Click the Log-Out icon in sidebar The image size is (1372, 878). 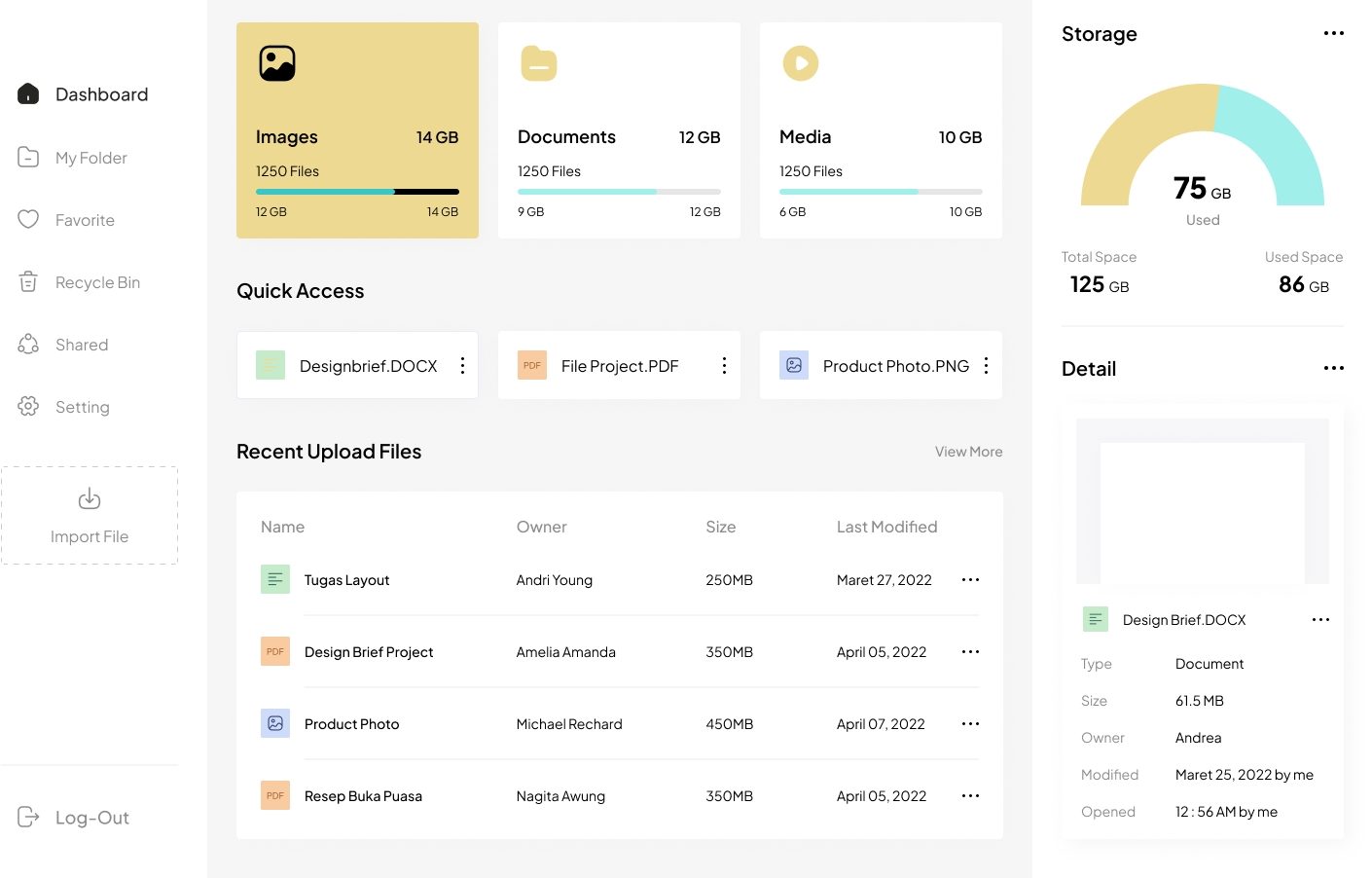[x=28, y=817]
